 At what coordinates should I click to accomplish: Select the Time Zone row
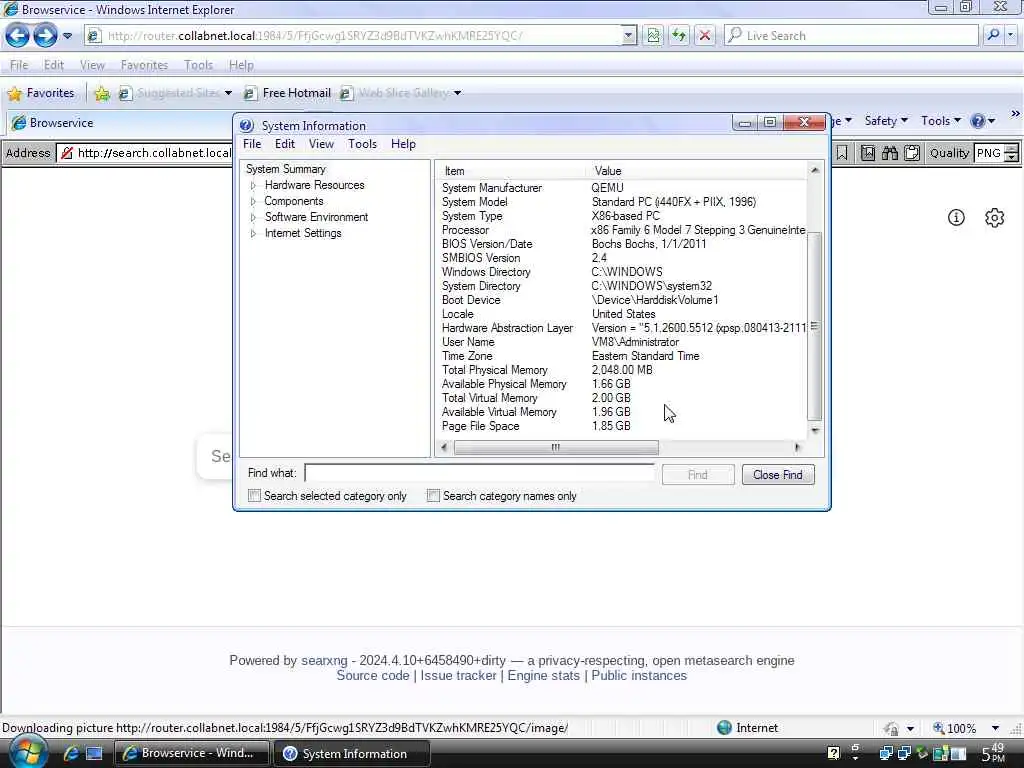click(x=622, y=356)
